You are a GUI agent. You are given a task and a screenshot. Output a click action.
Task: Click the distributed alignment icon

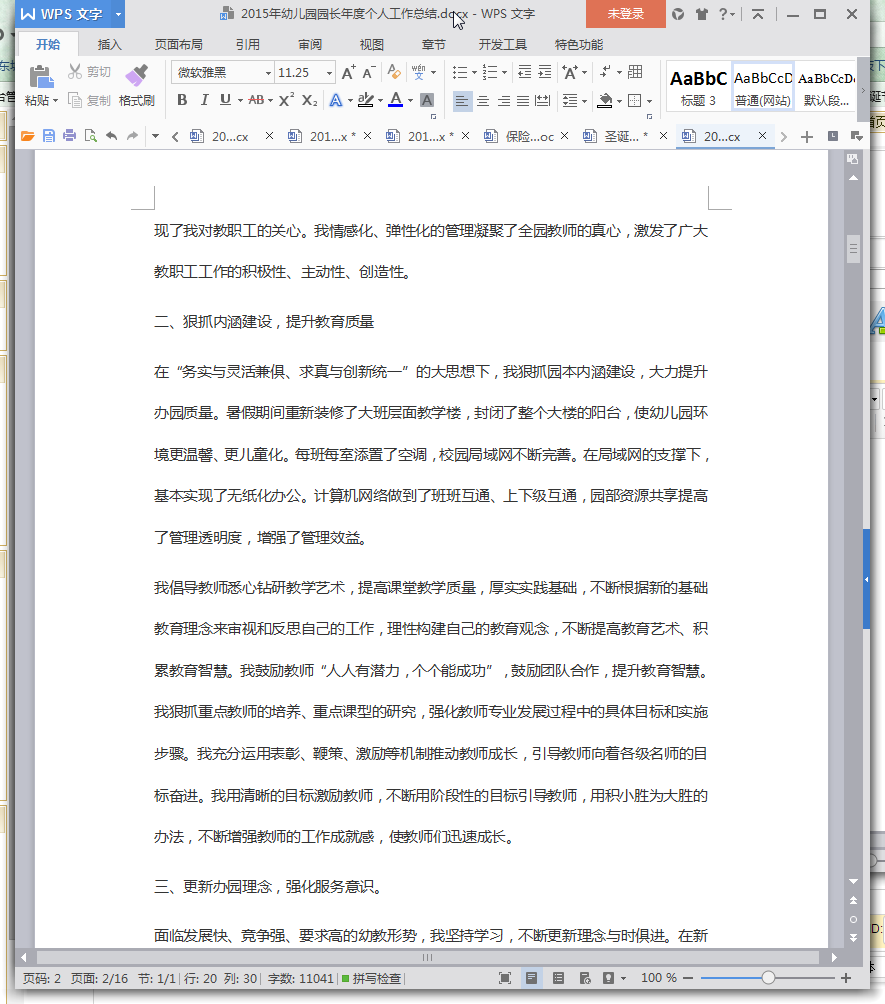click(x=542, y=101)
